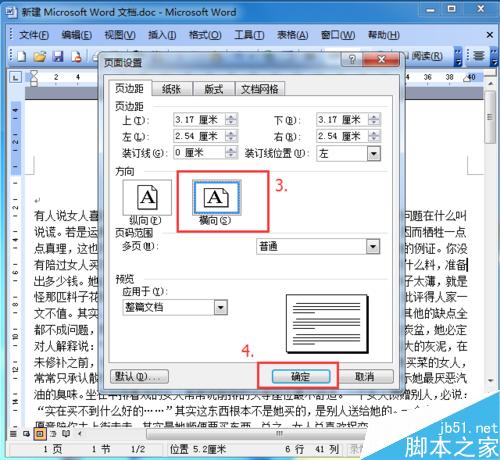Click the right margin (右) input field
Screen dimensions: 500x460
tap(342, 136)
